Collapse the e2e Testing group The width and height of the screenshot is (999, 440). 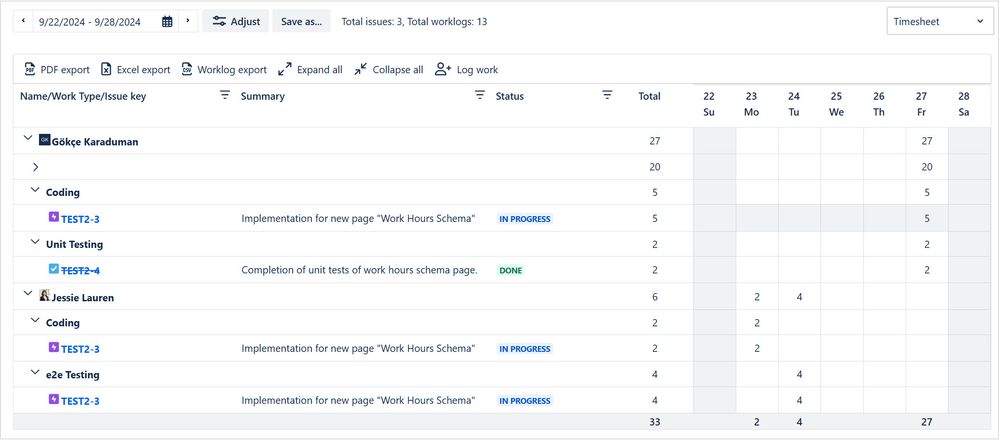point(35,373)
